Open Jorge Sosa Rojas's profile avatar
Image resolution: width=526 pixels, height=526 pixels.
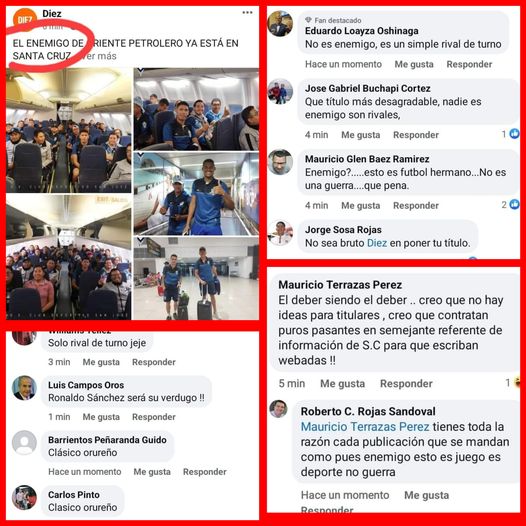(280, 233)
